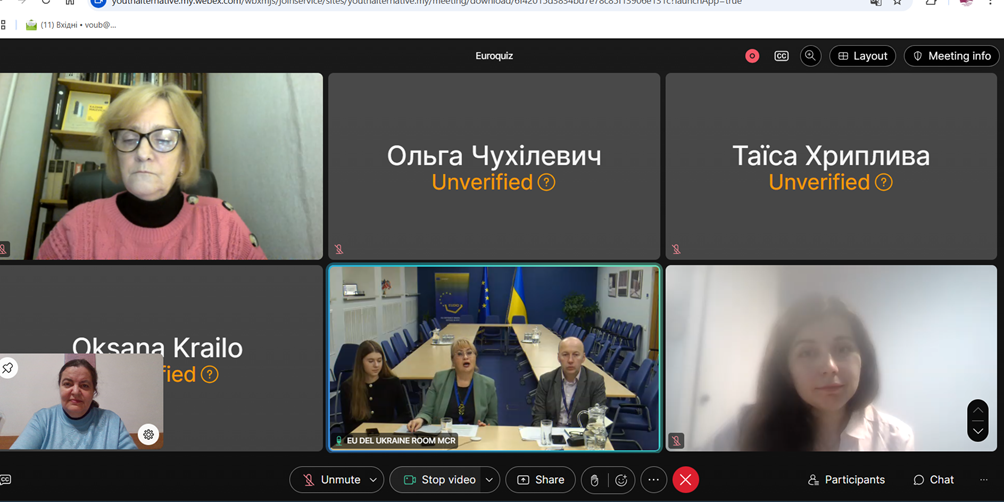Open the translate page icon in address bar

875,2
